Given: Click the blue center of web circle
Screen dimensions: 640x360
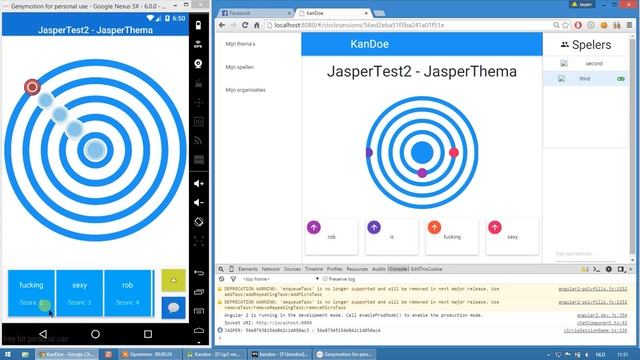Looking at the screenshot, I should pyautogui.click(x=422, y=152).
